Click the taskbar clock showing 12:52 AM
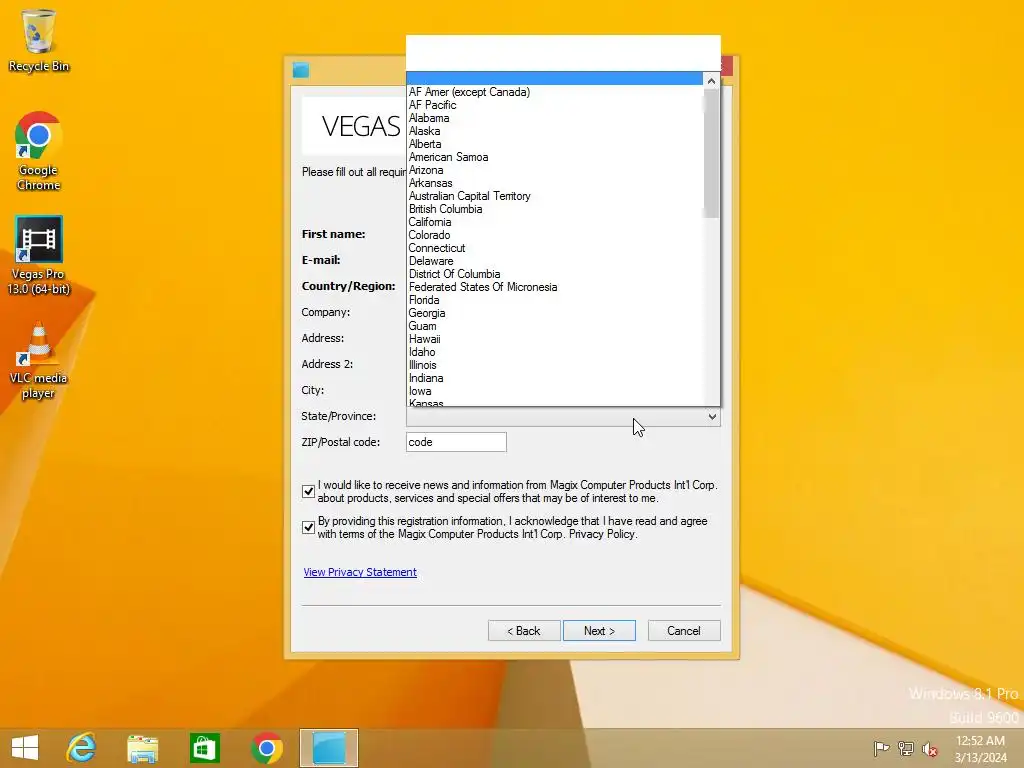The width and height of the screenshot is (1024, 768). point(980,748)
